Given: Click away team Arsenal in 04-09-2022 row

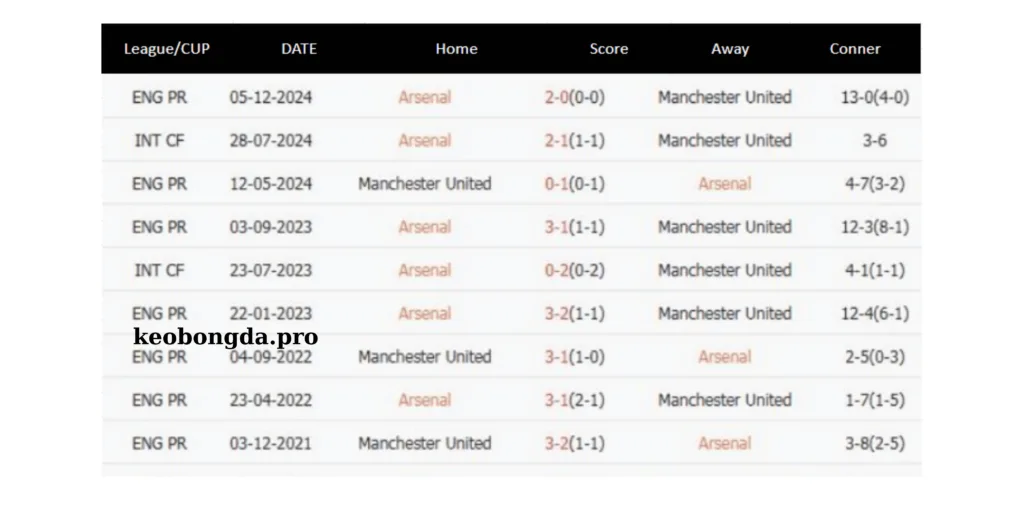Looking at the screenshot, I should pyautogui.click(x=725, y=357).
